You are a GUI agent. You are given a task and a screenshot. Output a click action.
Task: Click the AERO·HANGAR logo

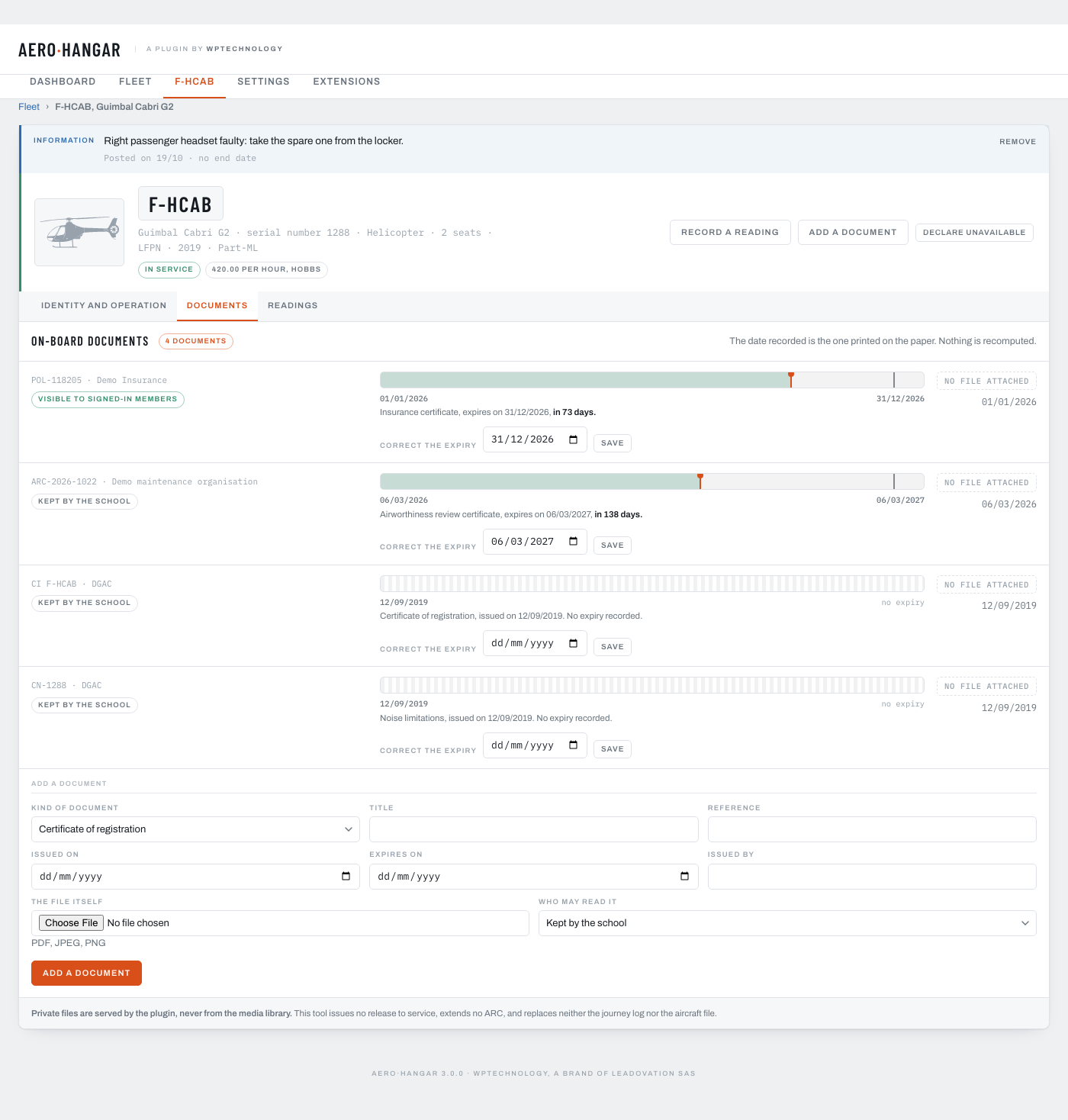[x=69, y=50]
